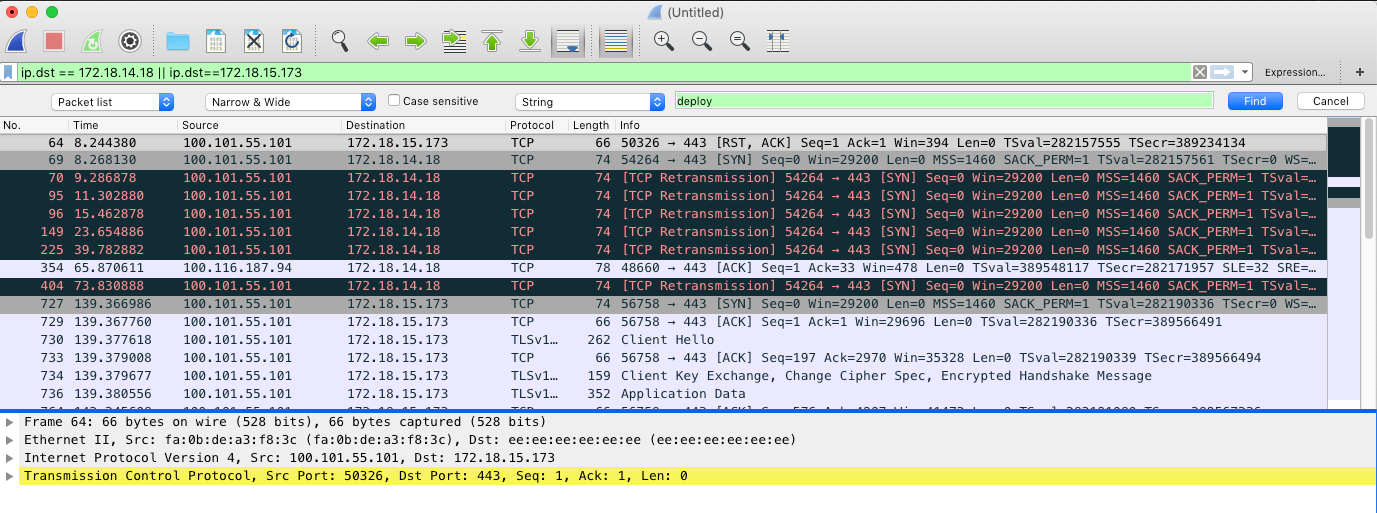Click into the display filter field
Image resolution: width=1377 pixels, height=513 pixels.
(604, 72)
